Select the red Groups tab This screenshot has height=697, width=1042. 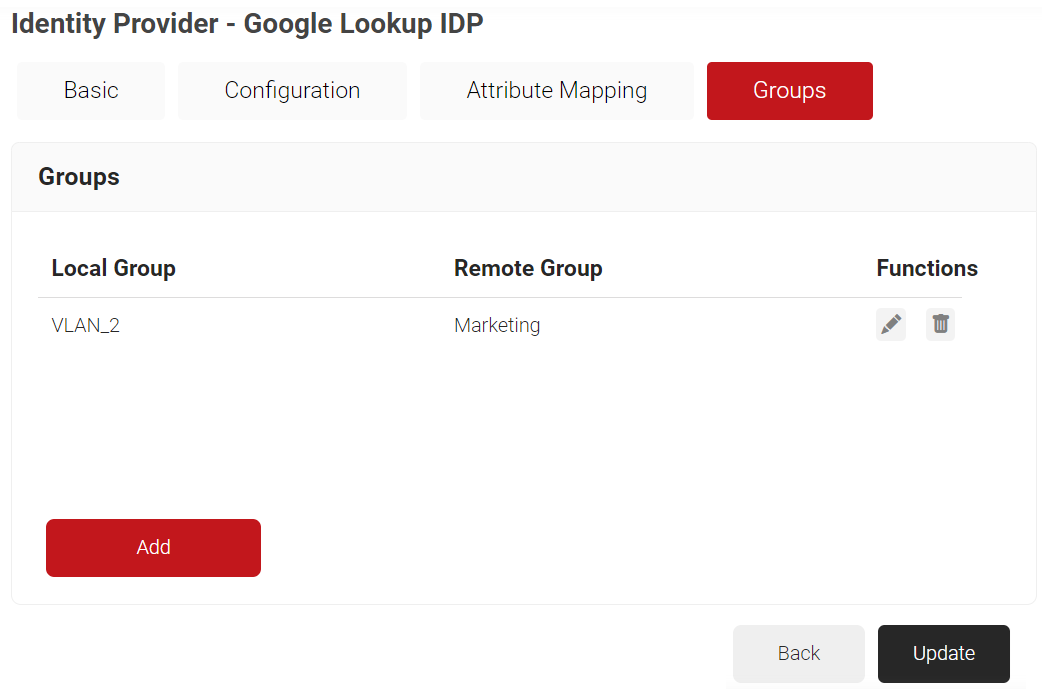(789, 91)
